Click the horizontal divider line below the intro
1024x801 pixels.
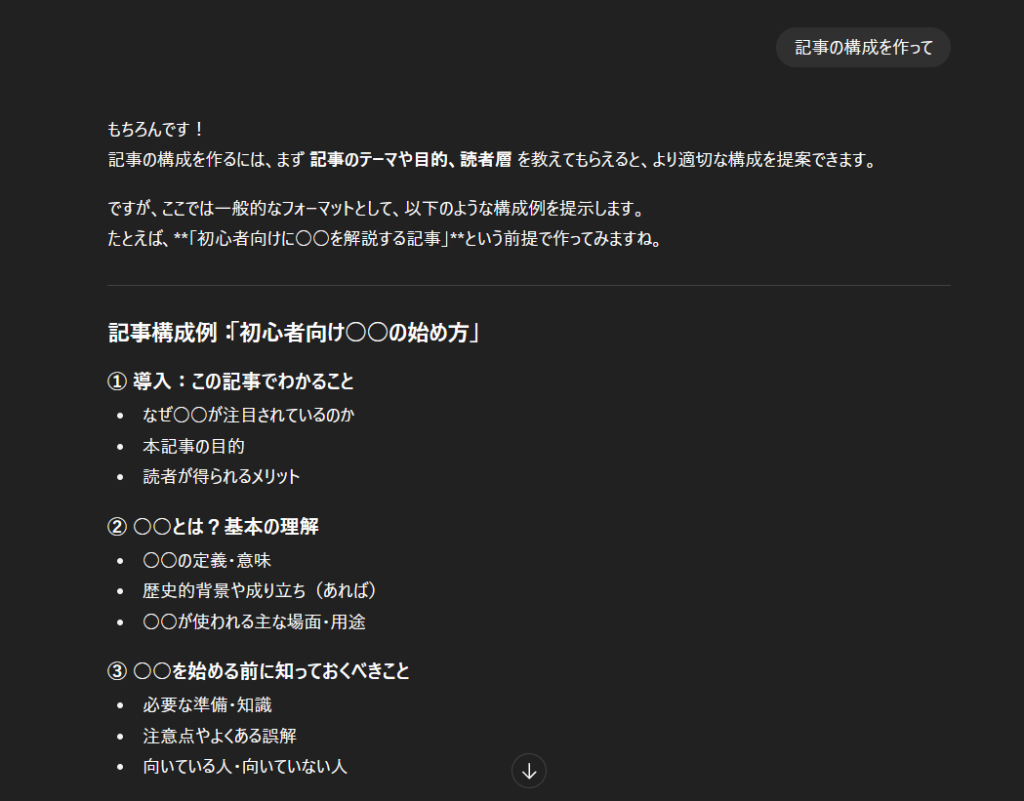coord(528,286)
